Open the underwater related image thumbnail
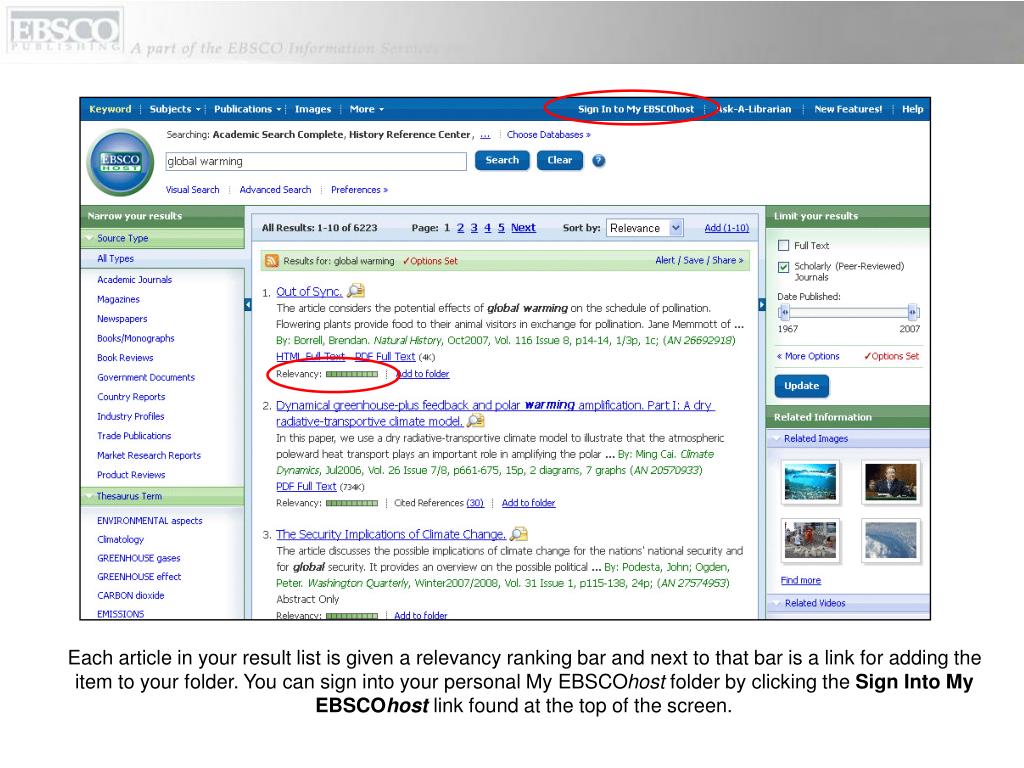Viewport: 1024px width, 768px height. 810,483
